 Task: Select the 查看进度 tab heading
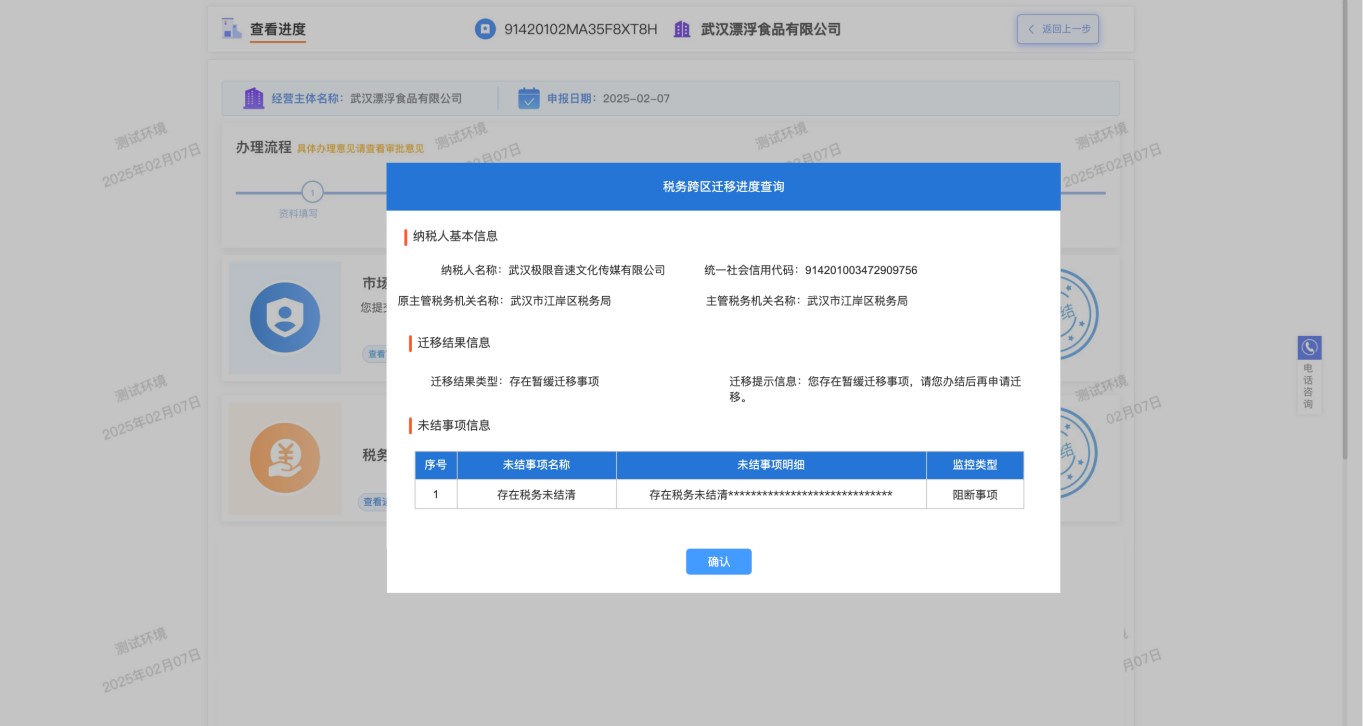pyautogui.click(x=277, y=29)
